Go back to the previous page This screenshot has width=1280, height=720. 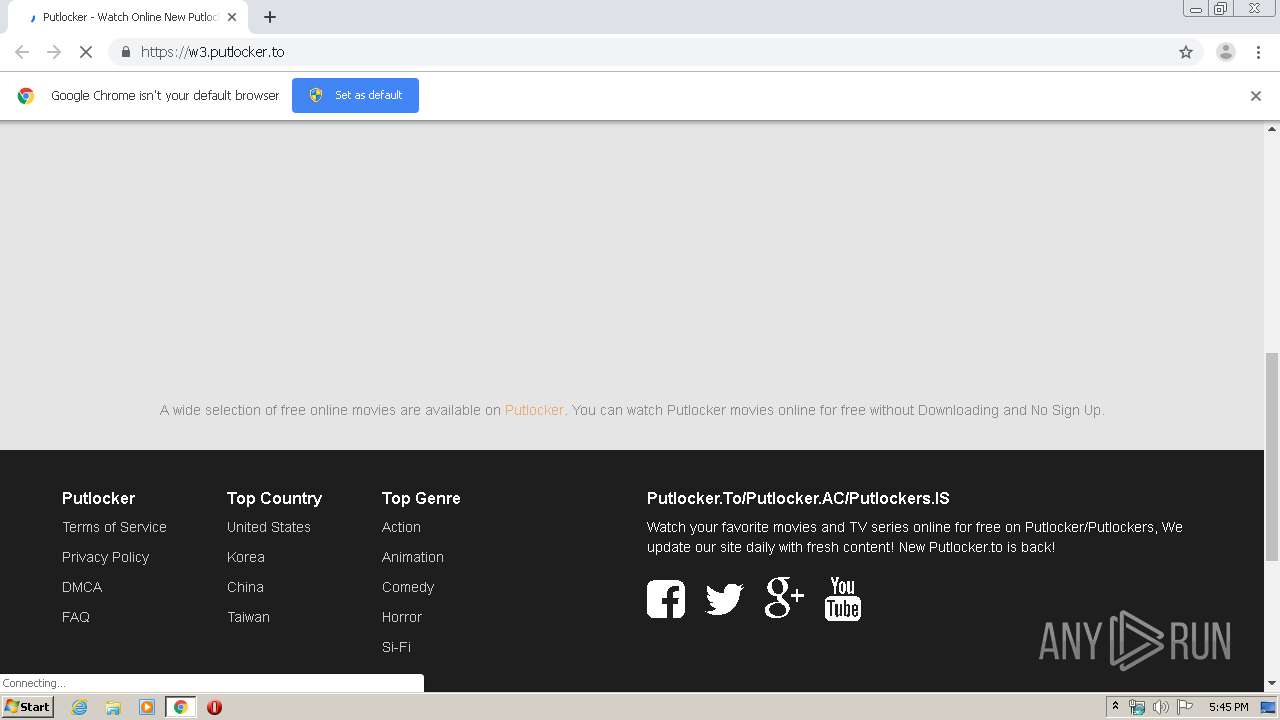tap(22, 52)
